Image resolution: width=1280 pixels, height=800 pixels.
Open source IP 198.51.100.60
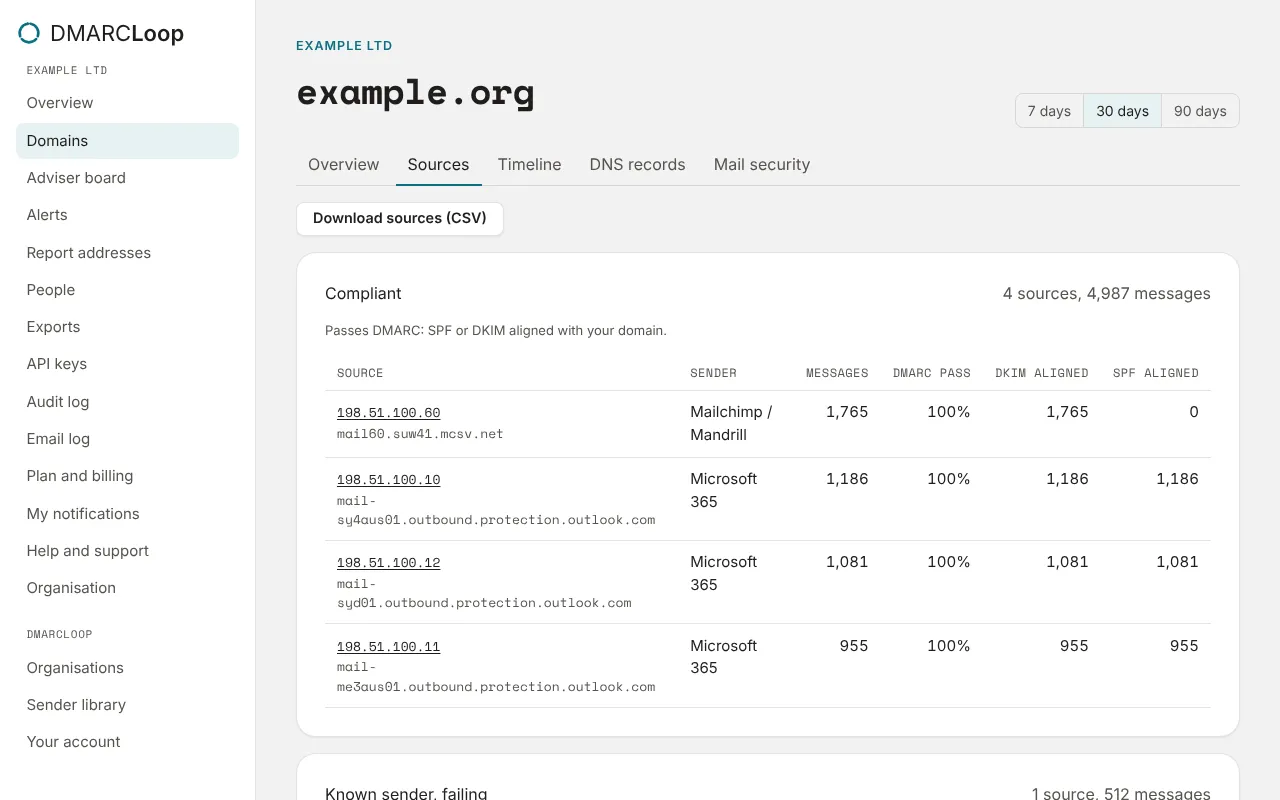(x=388, y=413)
